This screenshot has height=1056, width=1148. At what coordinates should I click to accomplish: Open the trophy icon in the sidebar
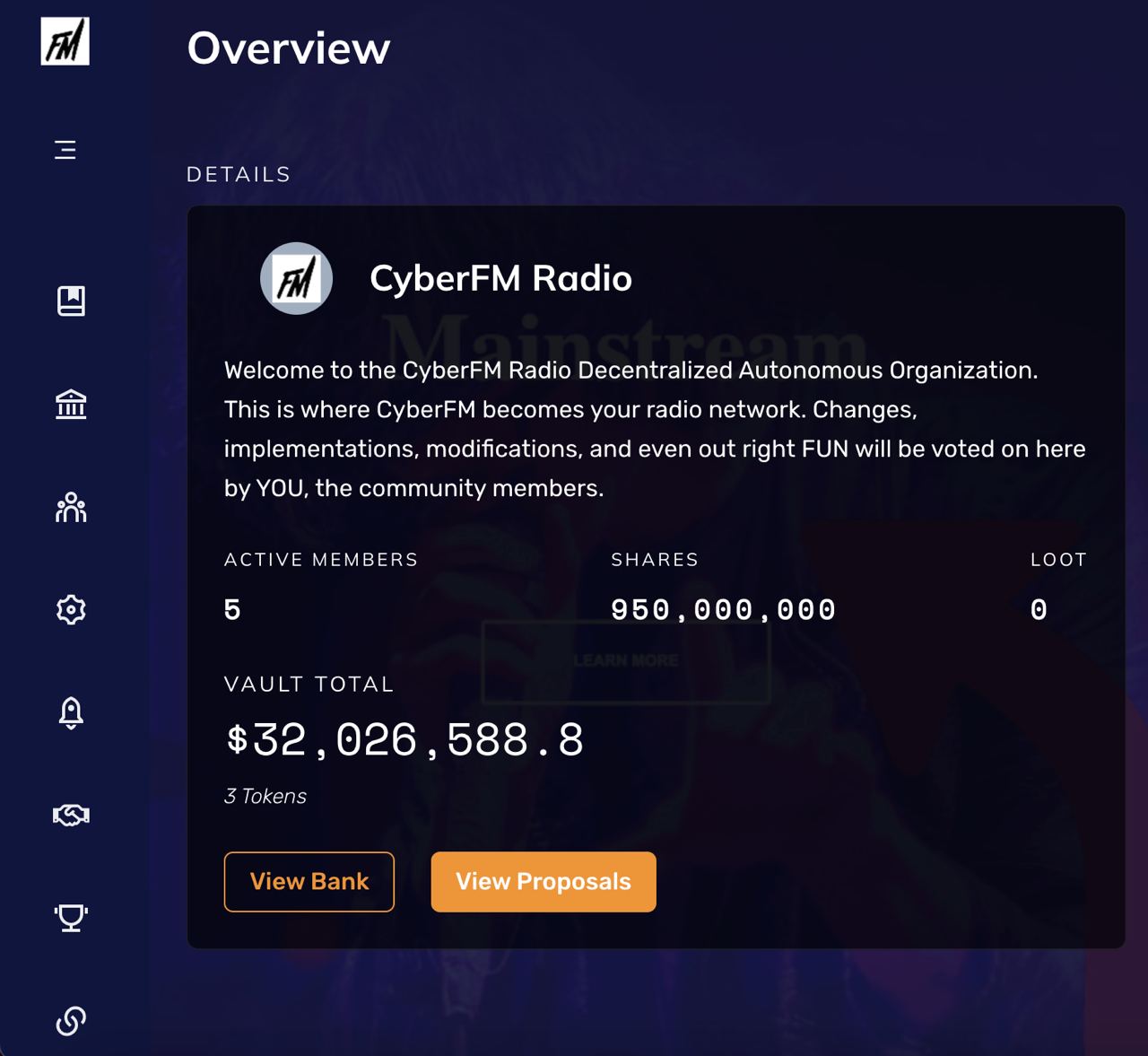[x=71, y=918]
